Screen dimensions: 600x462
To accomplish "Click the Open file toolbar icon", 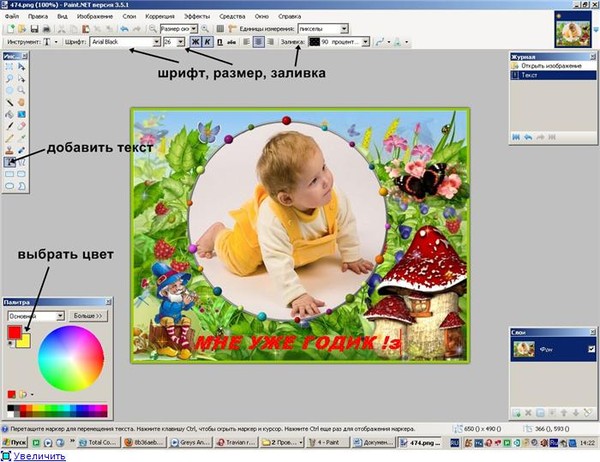I will pos(22,29).
